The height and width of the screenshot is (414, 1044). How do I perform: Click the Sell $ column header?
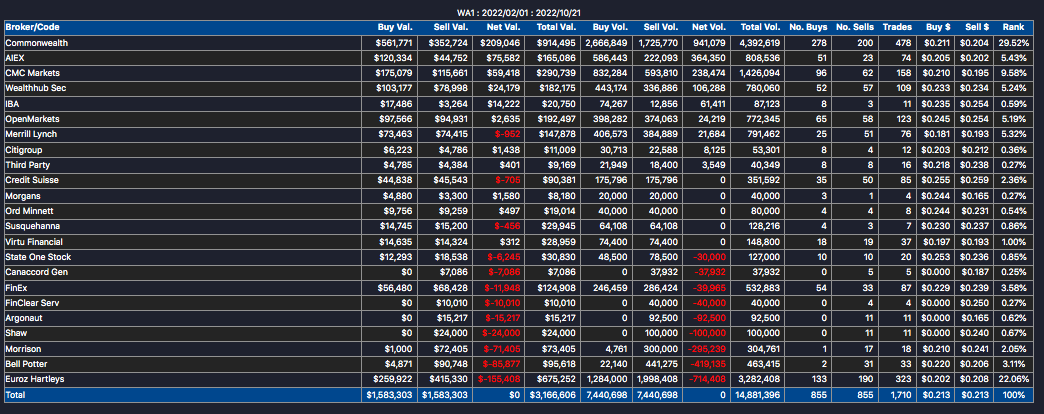975,27
